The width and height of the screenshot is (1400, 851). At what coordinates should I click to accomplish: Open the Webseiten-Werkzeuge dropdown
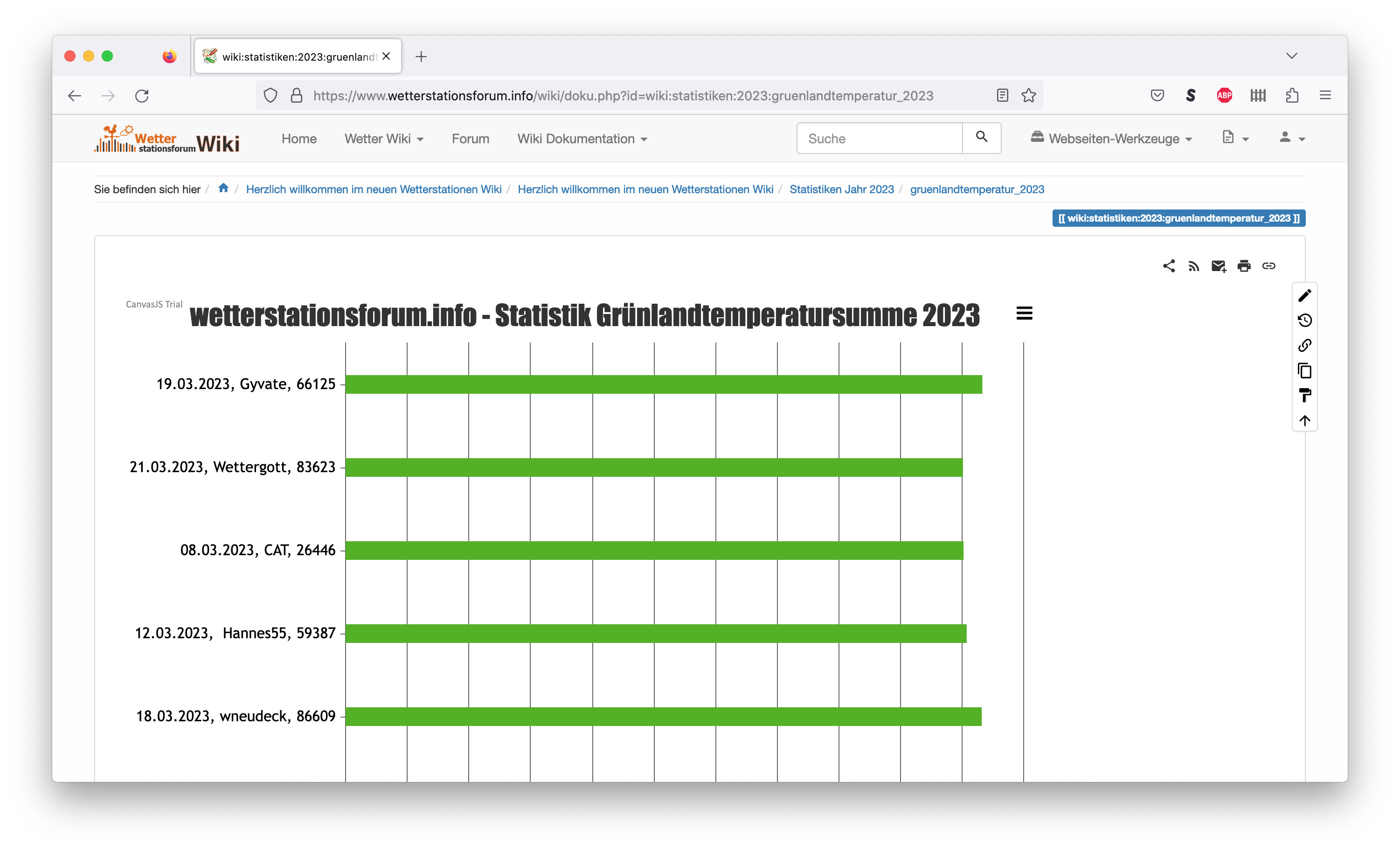coord(1111,139)
